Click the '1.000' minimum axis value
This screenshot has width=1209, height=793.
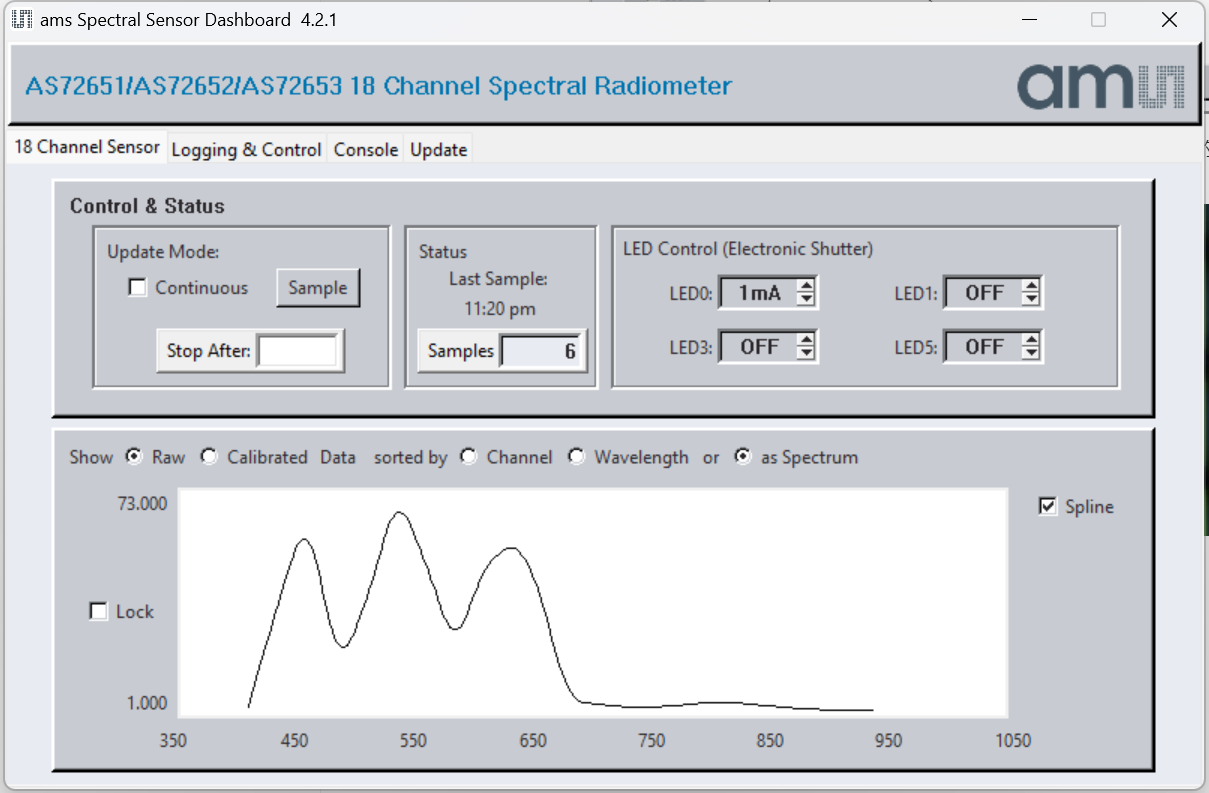point(147,703)
